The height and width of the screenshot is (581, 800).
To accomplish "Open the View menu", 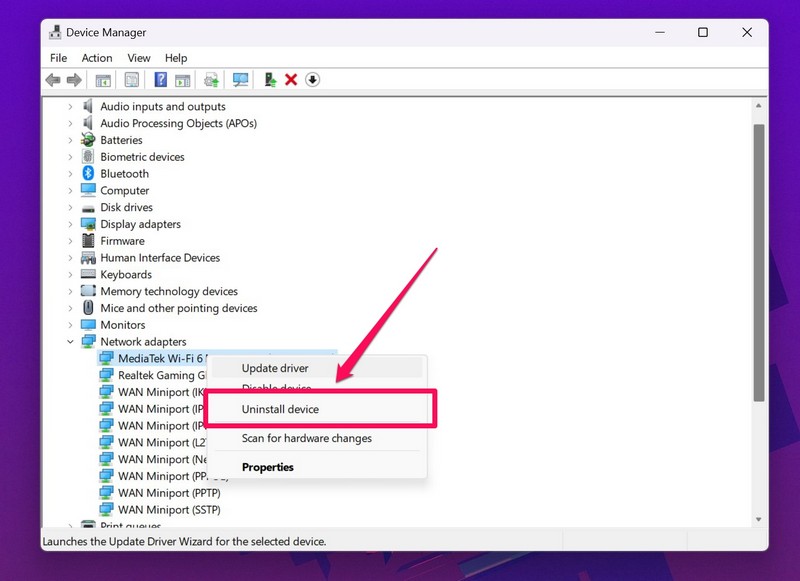I will click(139, 58).
